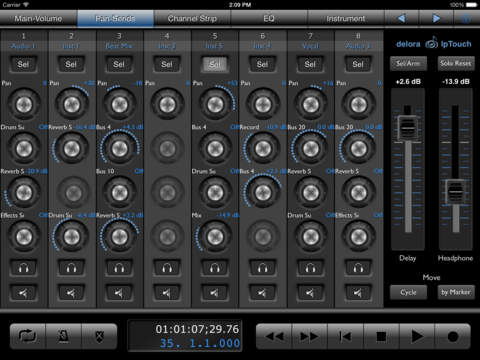Viewport: 480px width, 360px height.
Task: Go to next channel bank with right arrow
Action: coord(436,18)
